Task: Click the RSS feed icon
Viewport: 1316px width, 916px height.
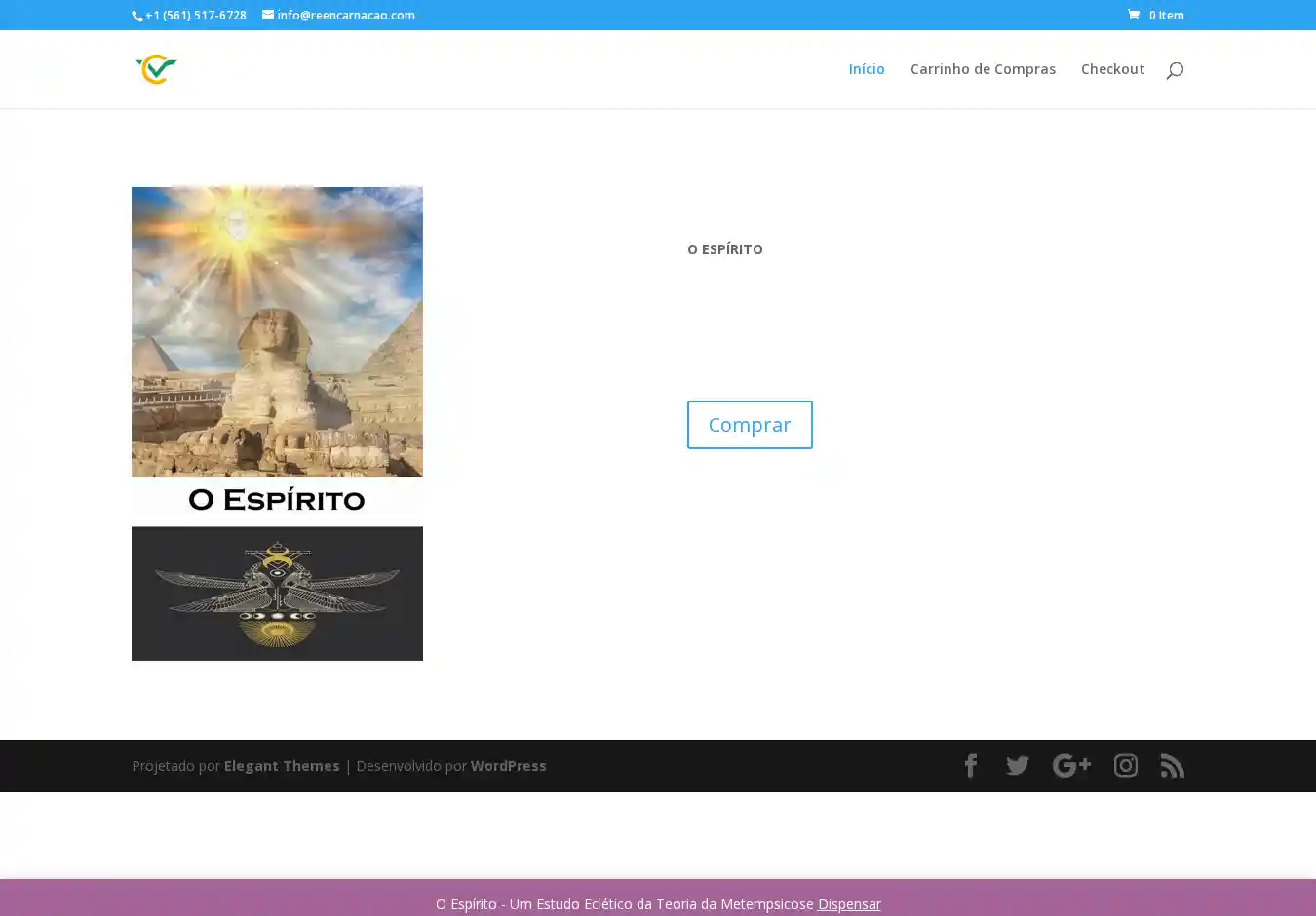Action: click(1172, 766)
